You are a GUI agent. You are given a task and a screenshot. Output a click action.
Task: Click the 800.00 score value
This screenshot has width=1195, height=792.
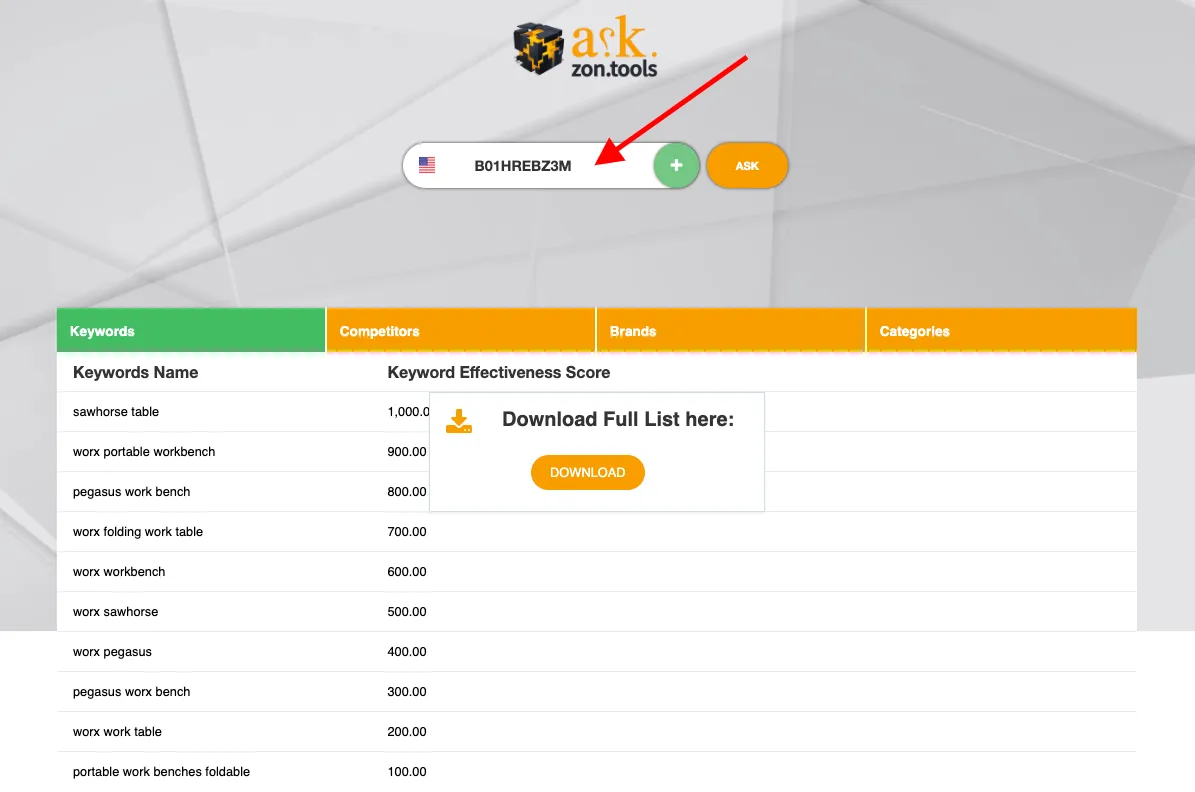click(x=407, y=492)
